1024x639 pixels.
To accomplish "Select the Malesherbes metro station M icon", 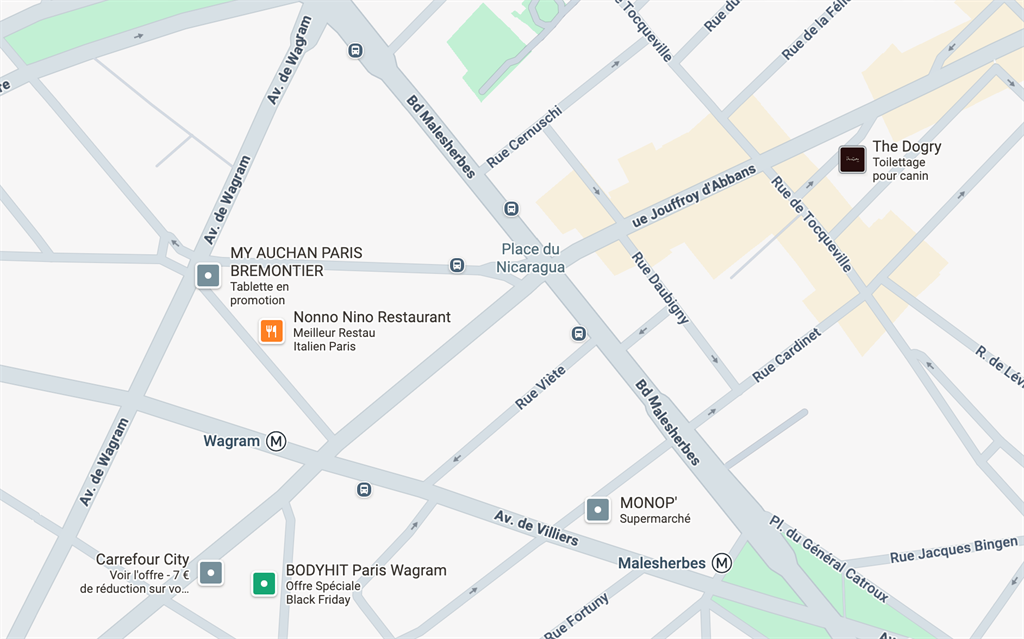I will [x=722, y=563].
